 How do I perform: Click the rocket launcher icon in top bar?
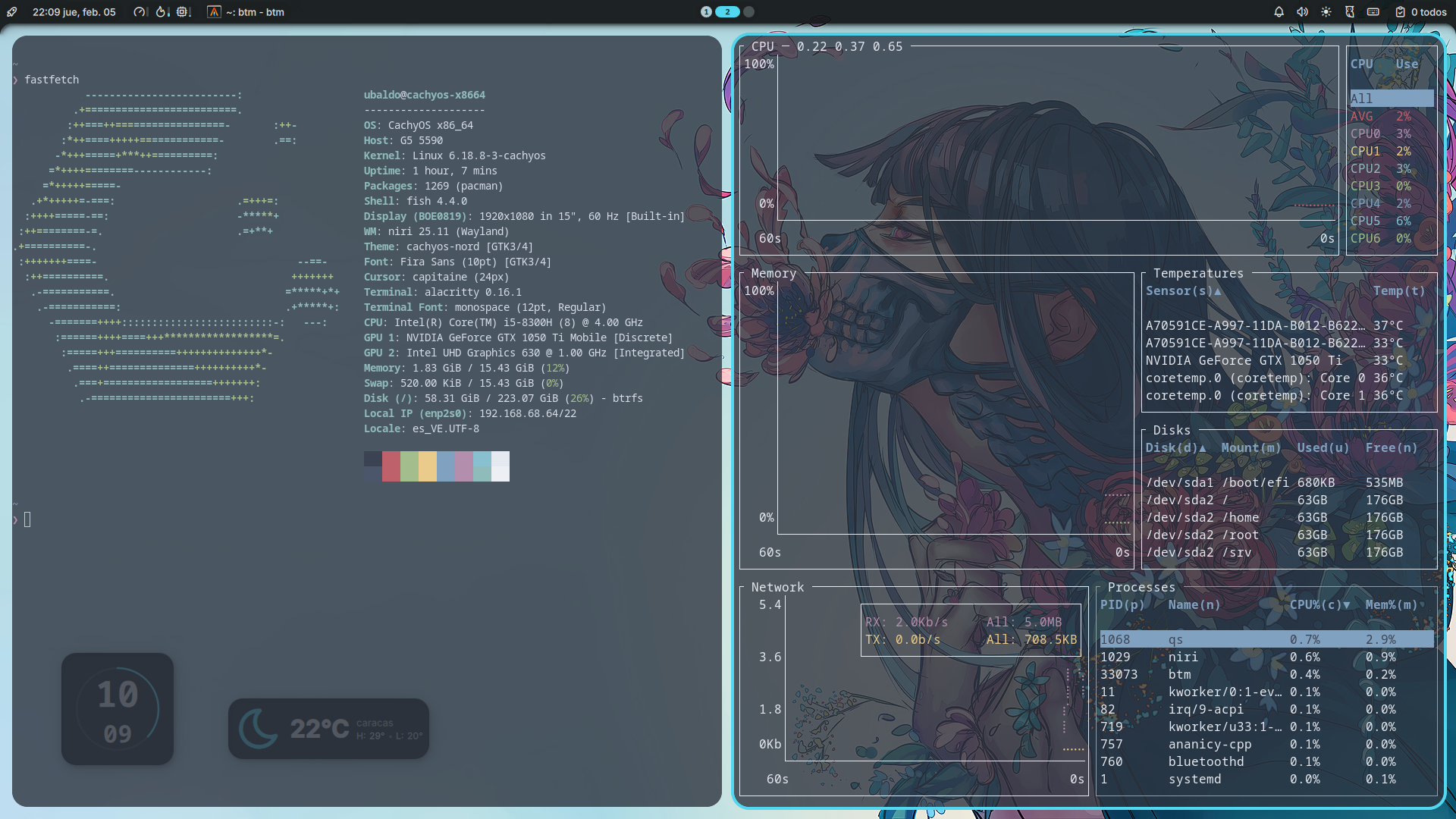(12, 12)
